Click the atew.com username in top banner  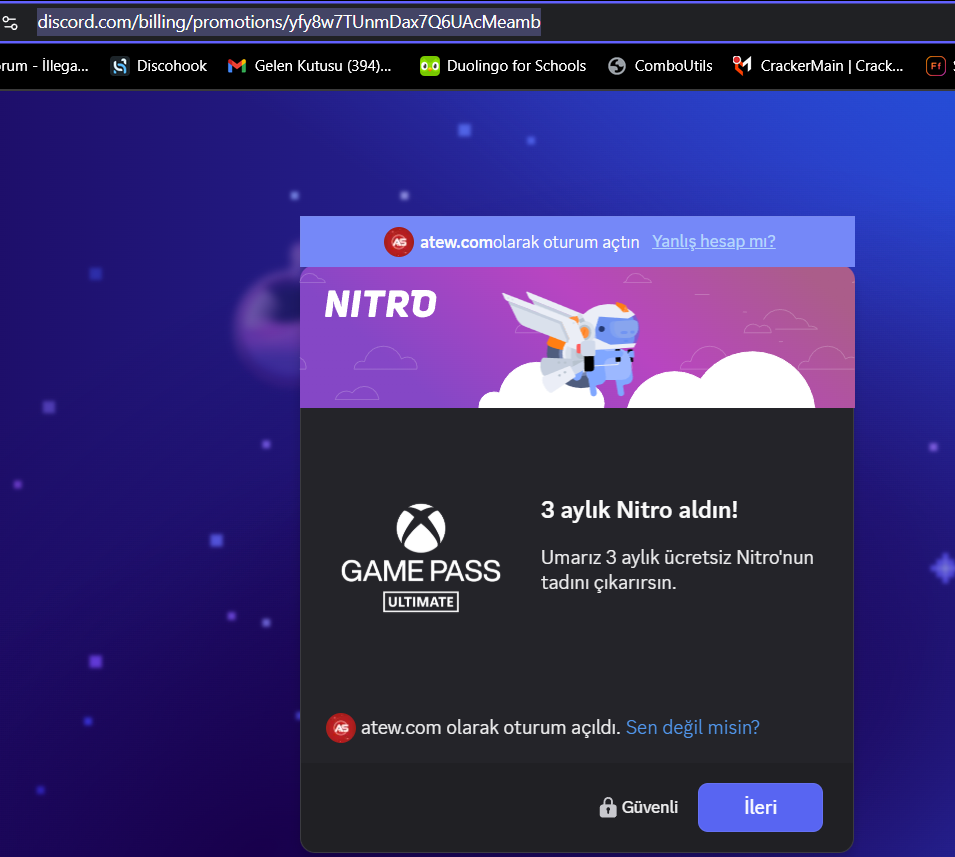coord(456,242)
